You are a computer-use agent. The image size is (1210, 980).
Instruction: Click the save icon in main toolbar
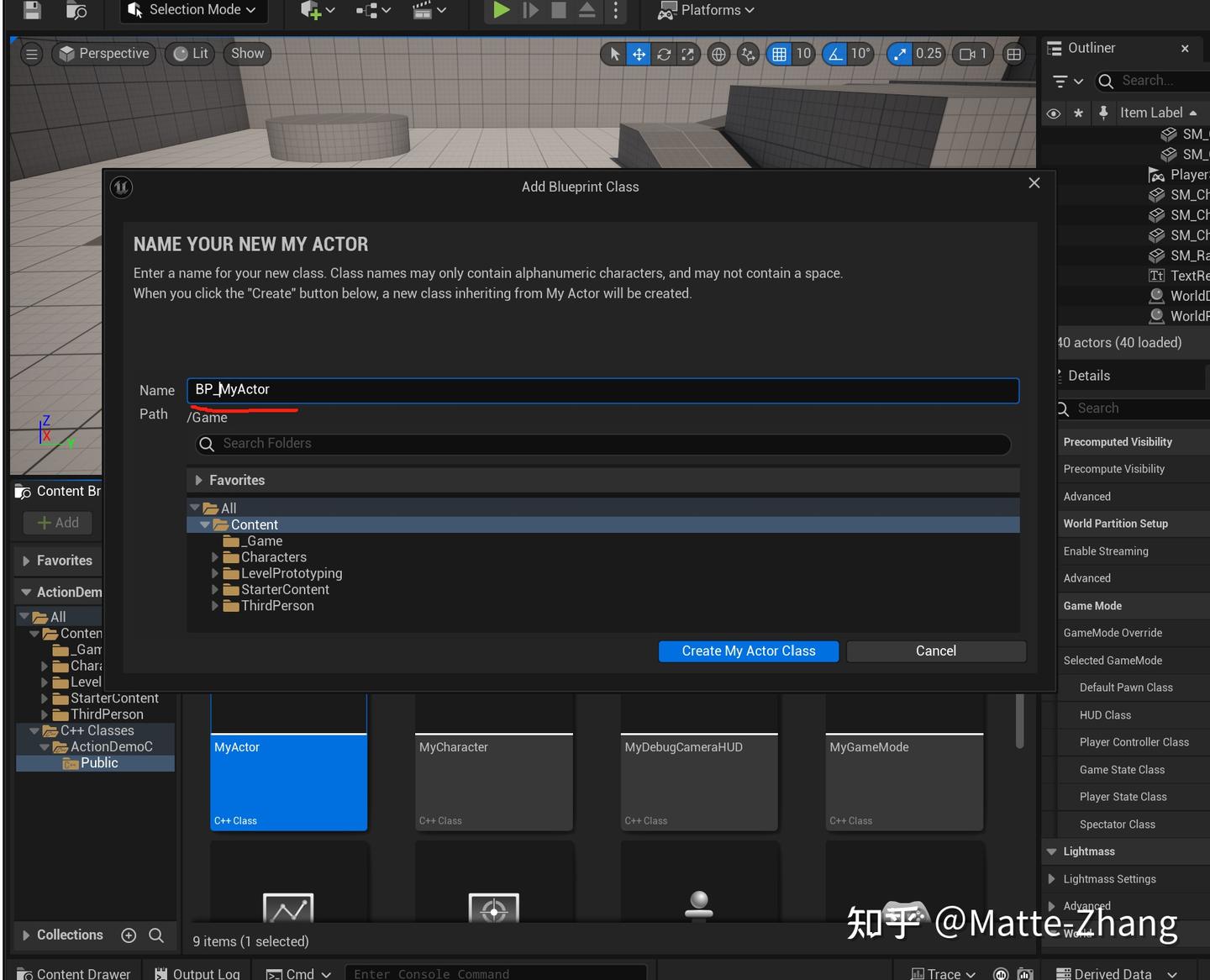[32, 10]
